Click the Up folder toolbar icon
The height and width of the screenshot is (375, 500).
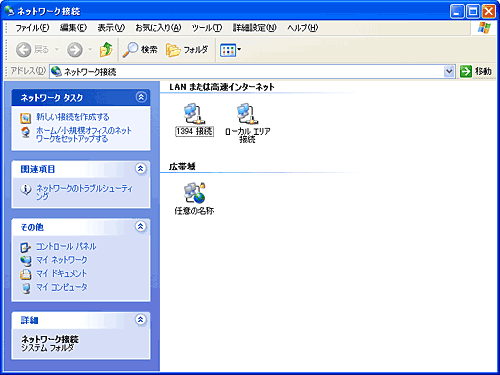(106, 50)
